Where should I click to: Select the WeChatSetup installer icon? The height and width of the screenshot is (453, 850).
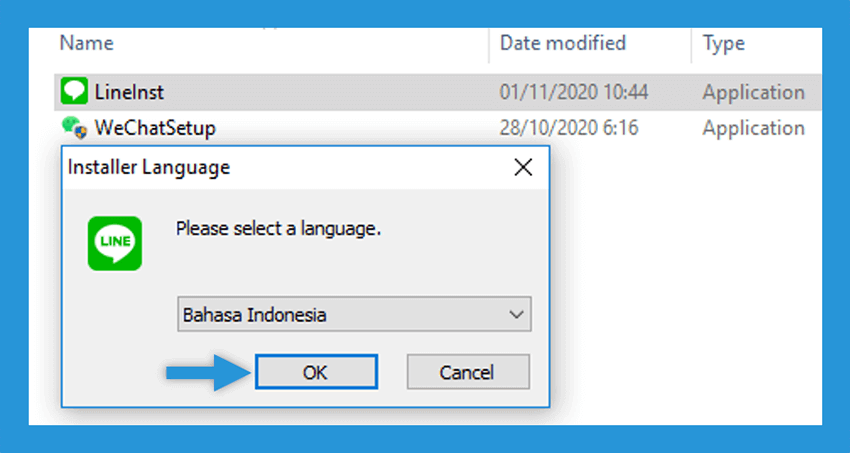(74, 127)
